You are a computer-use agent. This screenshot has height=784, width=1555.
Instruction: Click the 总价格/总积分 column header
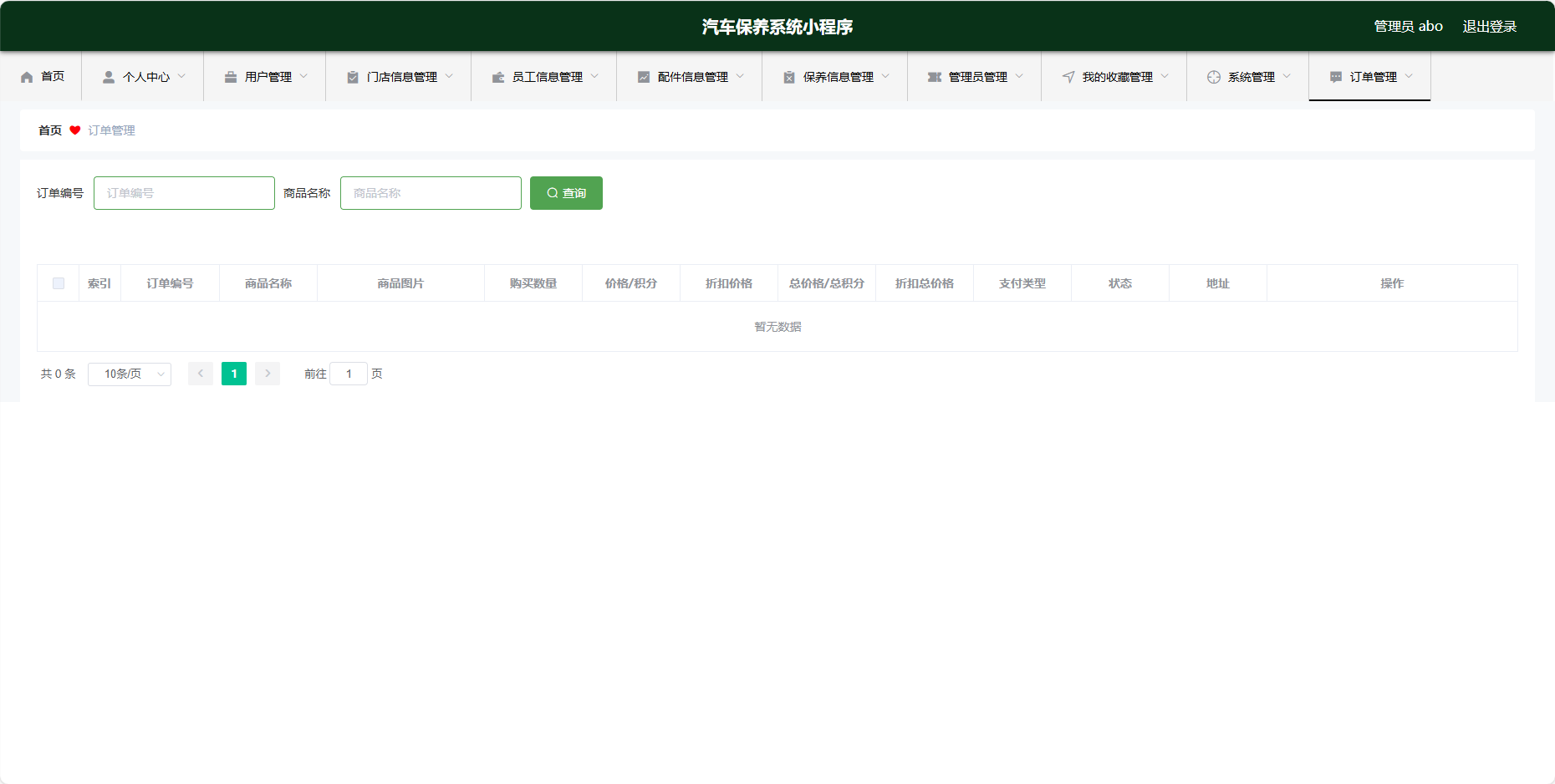point(827,283)
